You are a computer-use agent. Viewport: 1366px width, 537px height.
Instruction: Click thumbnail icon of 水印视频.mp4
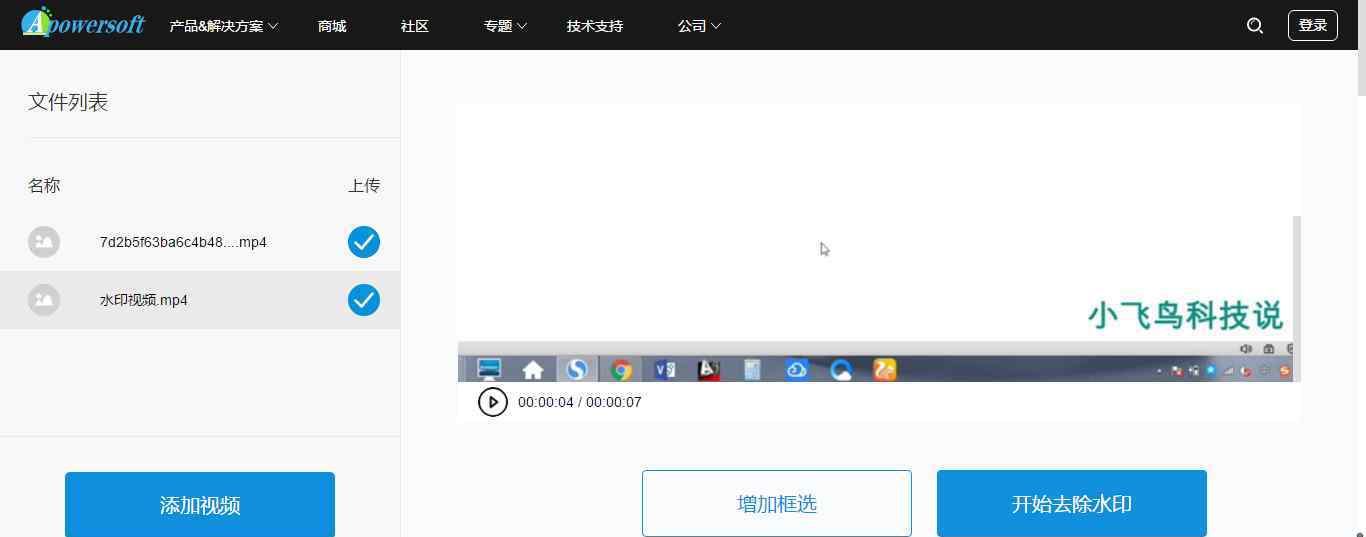pyautogui.click(x=44, y=300)
